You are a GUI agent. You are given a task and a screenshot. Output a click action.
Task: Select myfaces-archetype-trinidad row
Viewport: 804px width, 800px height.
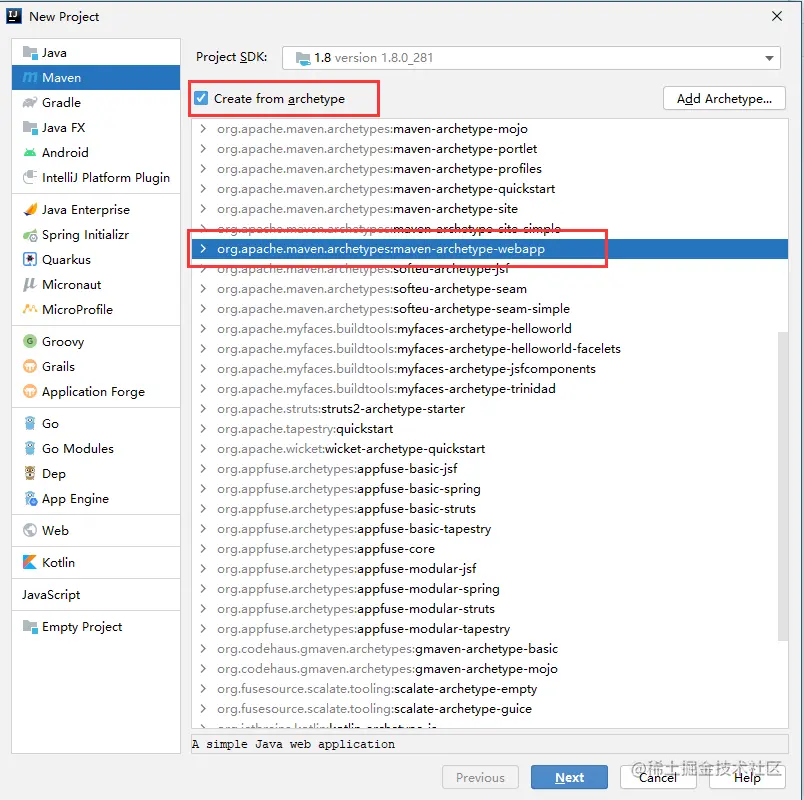[490, 389]
